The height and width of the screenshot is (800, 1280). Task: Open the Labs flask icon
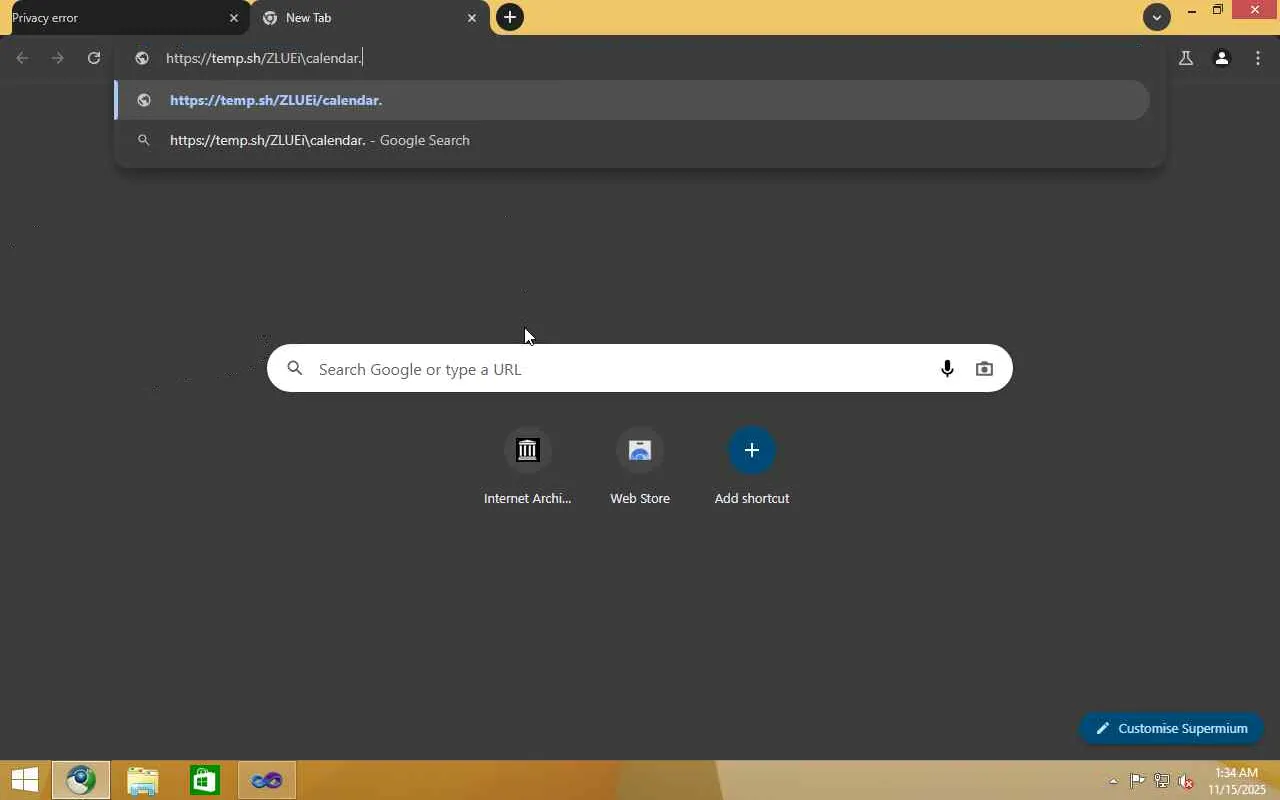click(1186, 58)
